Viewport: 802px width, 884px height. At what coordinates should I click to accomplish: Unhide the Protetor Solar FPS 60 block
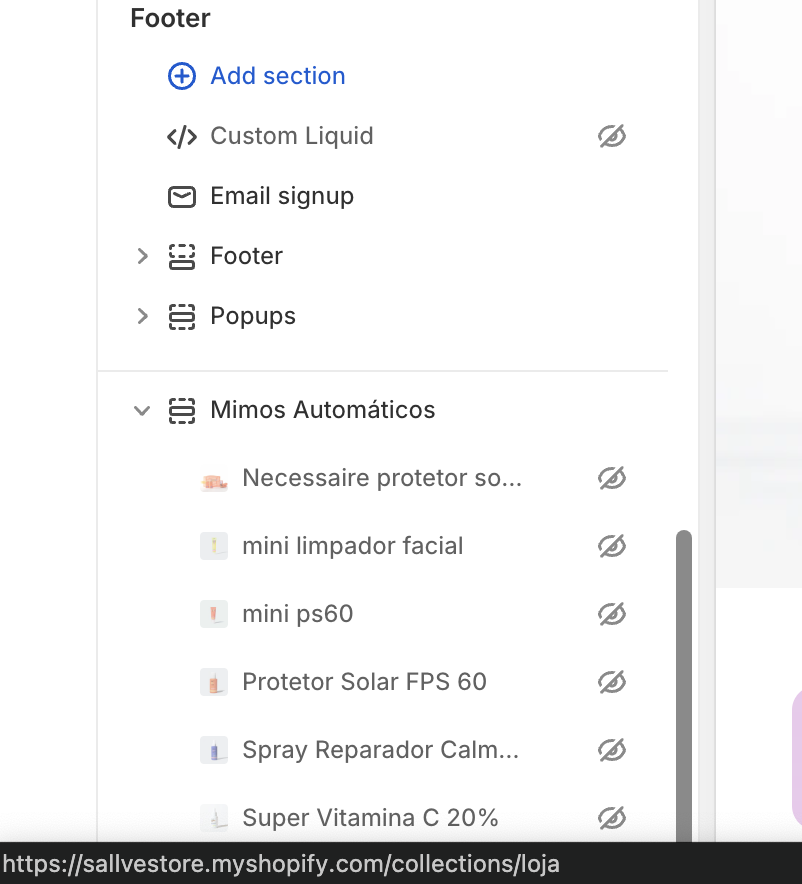[x=612, y=682]
